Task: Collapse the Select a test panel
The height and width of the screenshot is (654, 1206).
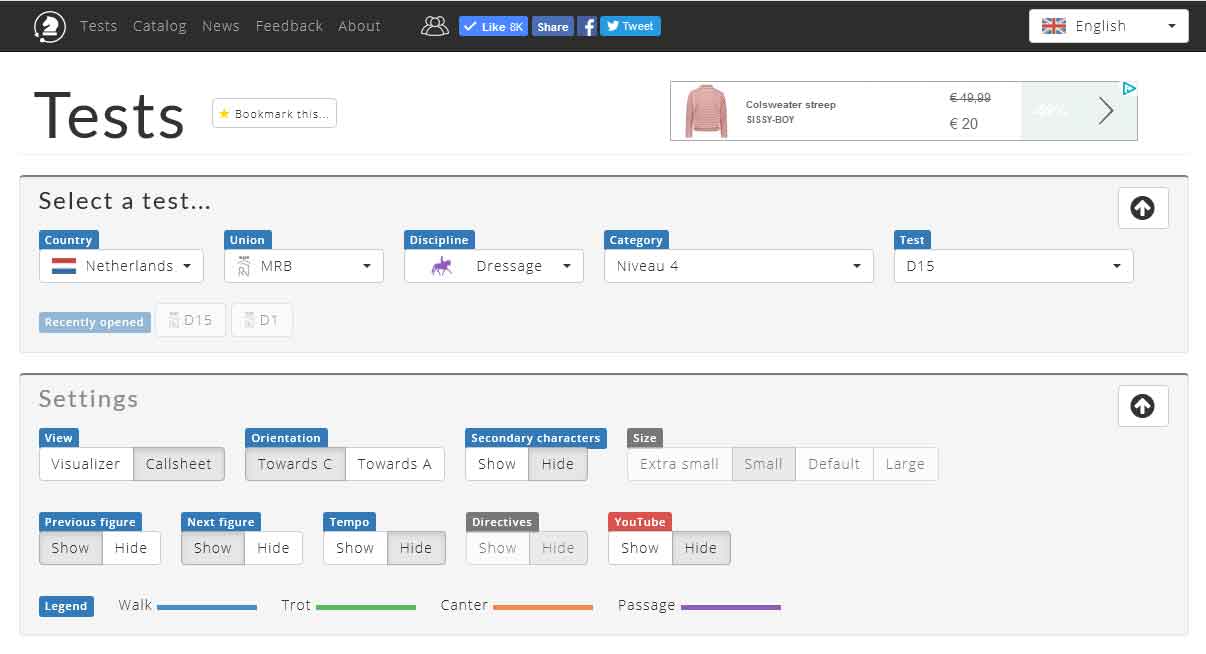Action: [x=1142, y=208]
